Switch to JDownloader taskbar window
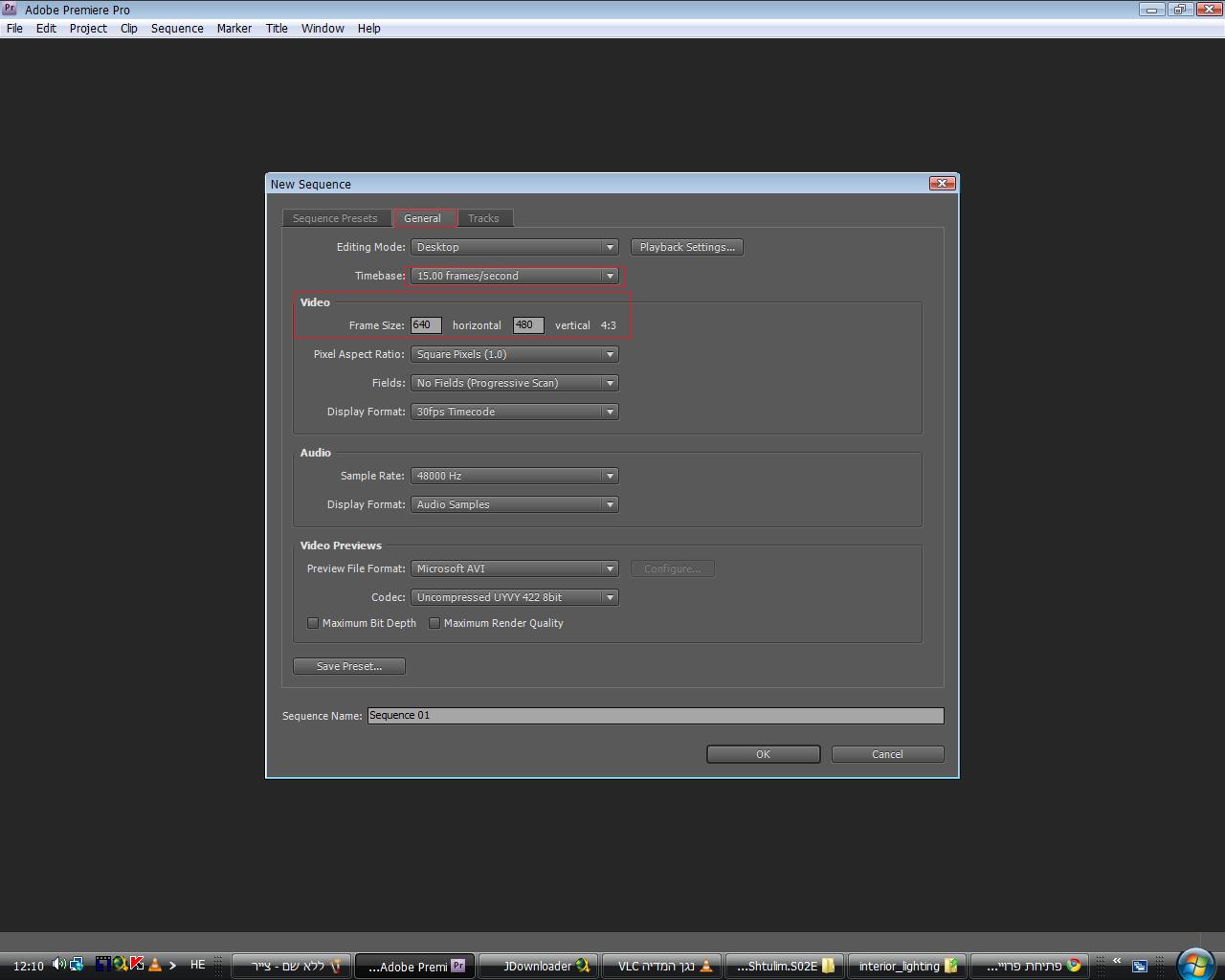 [538, 966]
